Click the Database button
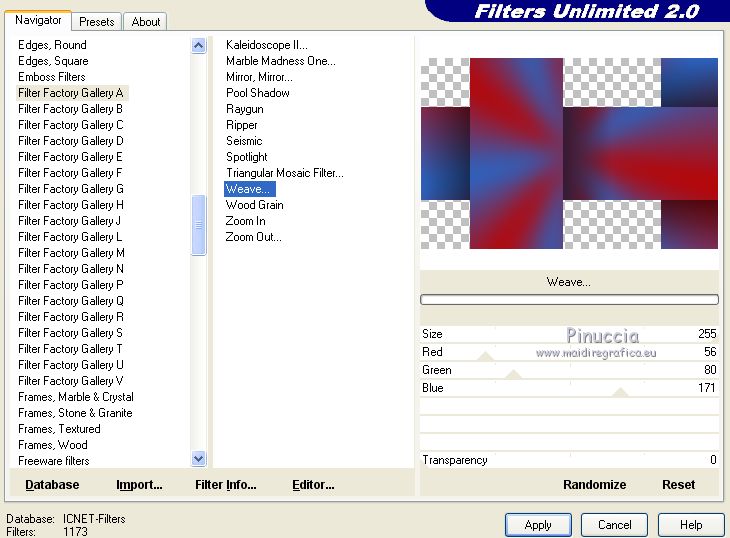This screenshot has height=538, width=730. click(x=52, y=484)
